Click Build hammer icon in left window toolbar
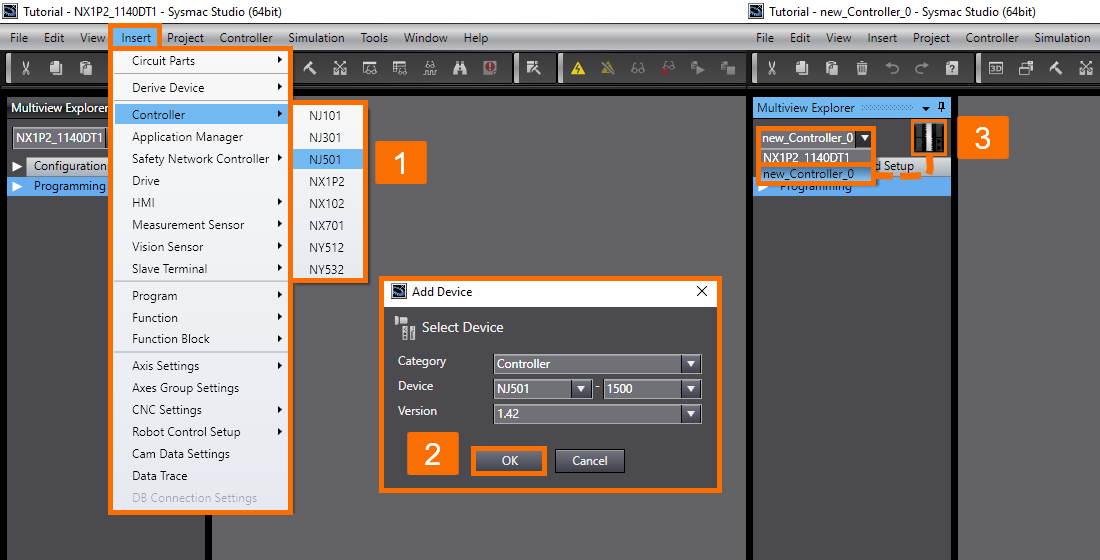The image size is (1100, 560). (309, 68)
